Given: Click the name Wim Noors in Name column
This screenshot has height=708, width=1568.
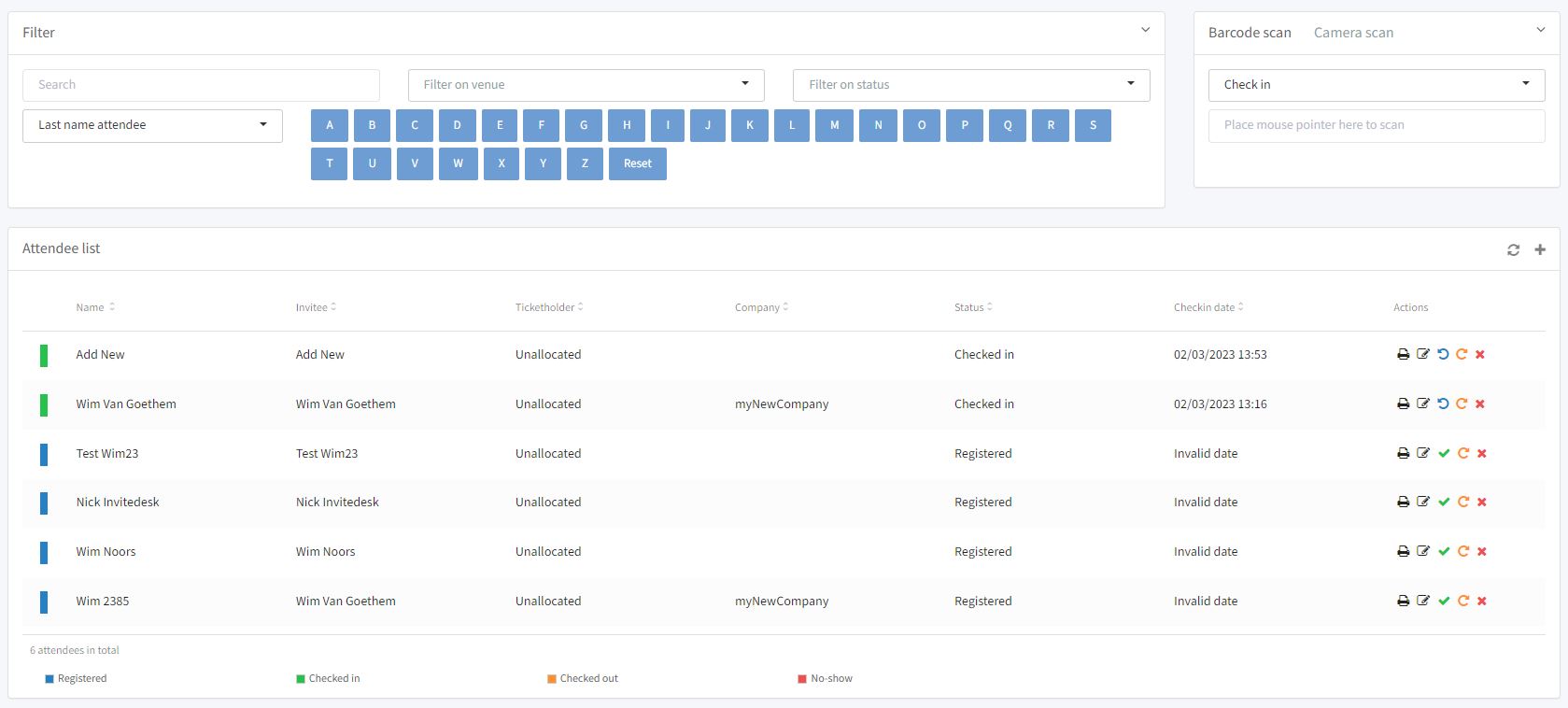Looking at the screenshot, I should [x=106, y=552].
